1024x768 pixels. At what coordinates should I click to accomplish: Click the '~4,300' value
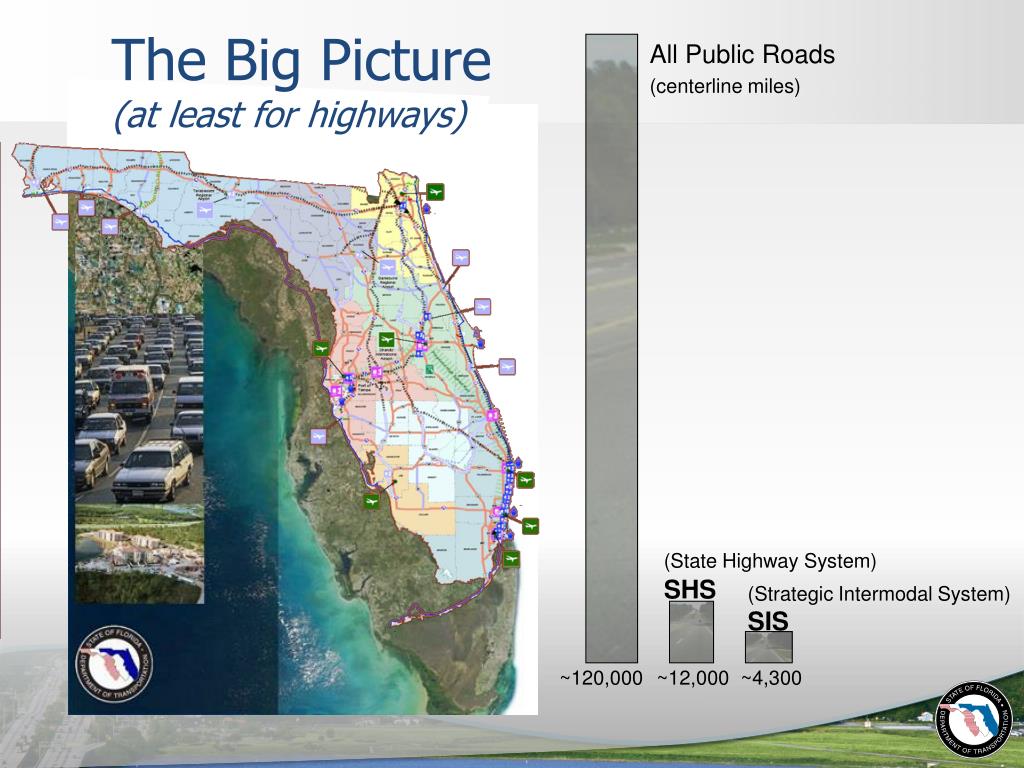[x=771, y=678]
